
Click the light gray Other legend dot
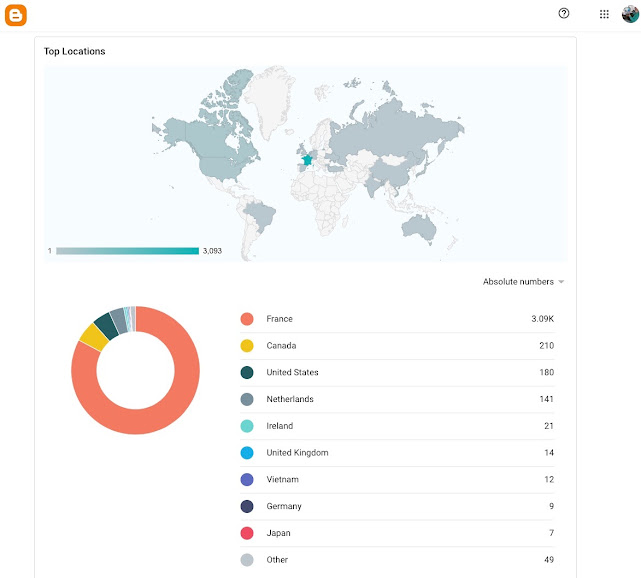[x=247, y=560]
